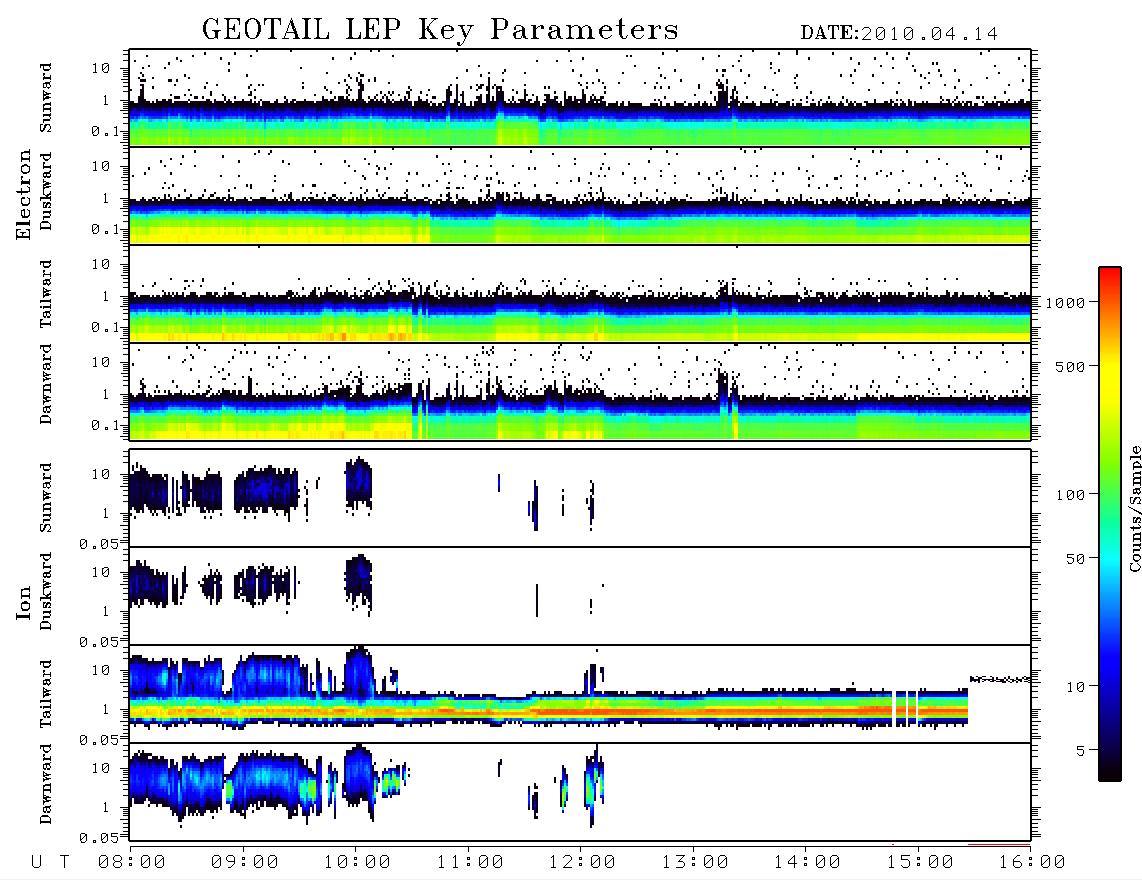Click the 50 colorbar tick value
The height and width of the screenshot is (880, 1142).
[x=1075, y=559]
